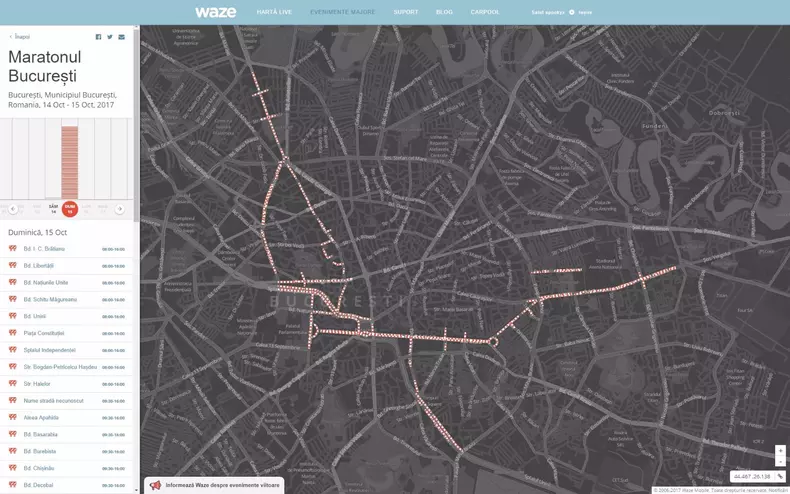The height and width of the screenshot is (494, 790).
Task: Share event on Facebook
Action: pos(98,36)
